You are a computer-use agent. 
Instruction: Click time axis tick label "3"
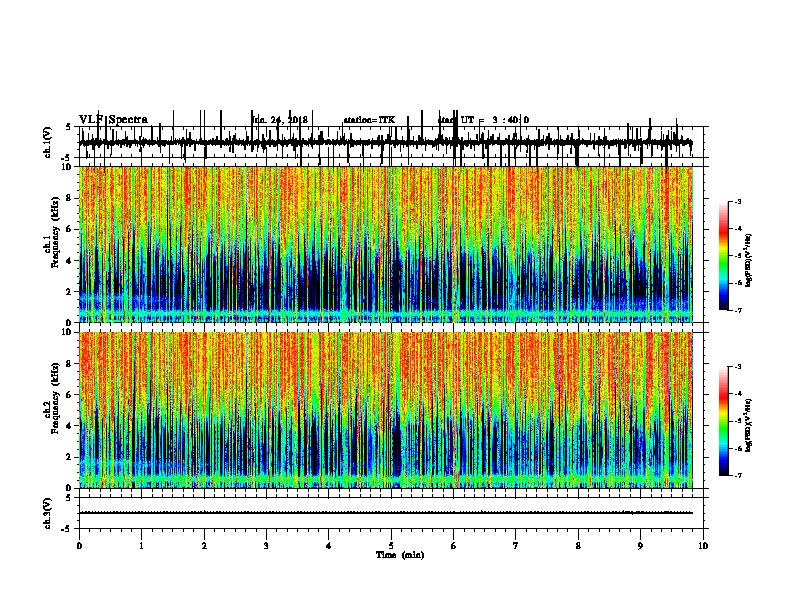click(266, 546)
